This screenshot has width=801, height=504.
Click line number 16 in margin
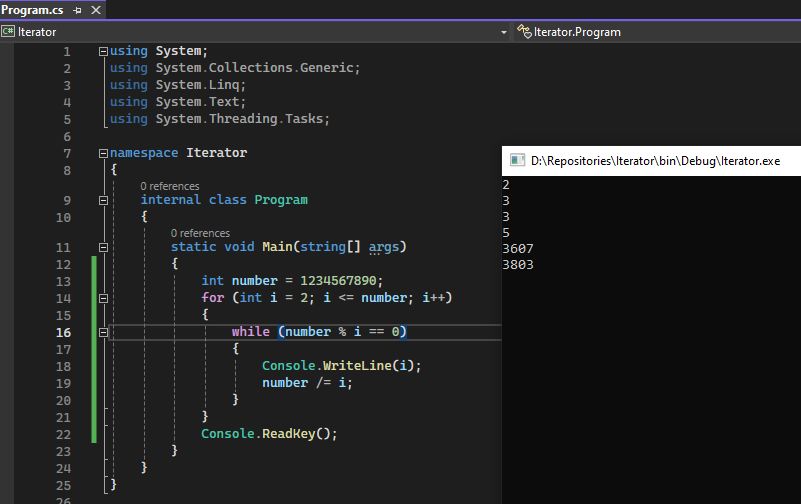(x=63, y=332)
